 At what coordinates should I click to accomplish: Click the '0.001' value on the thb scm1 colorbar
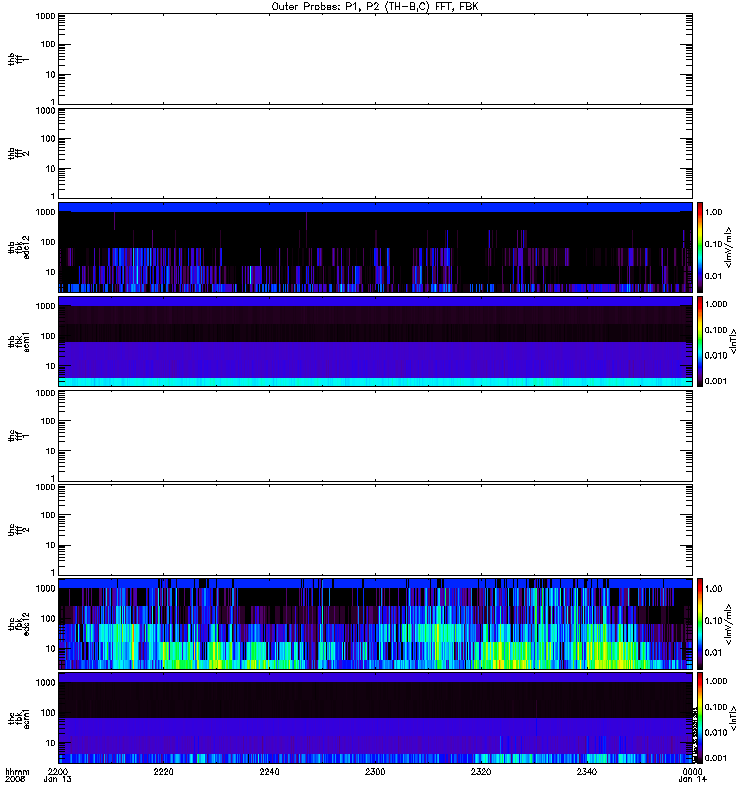716,381
